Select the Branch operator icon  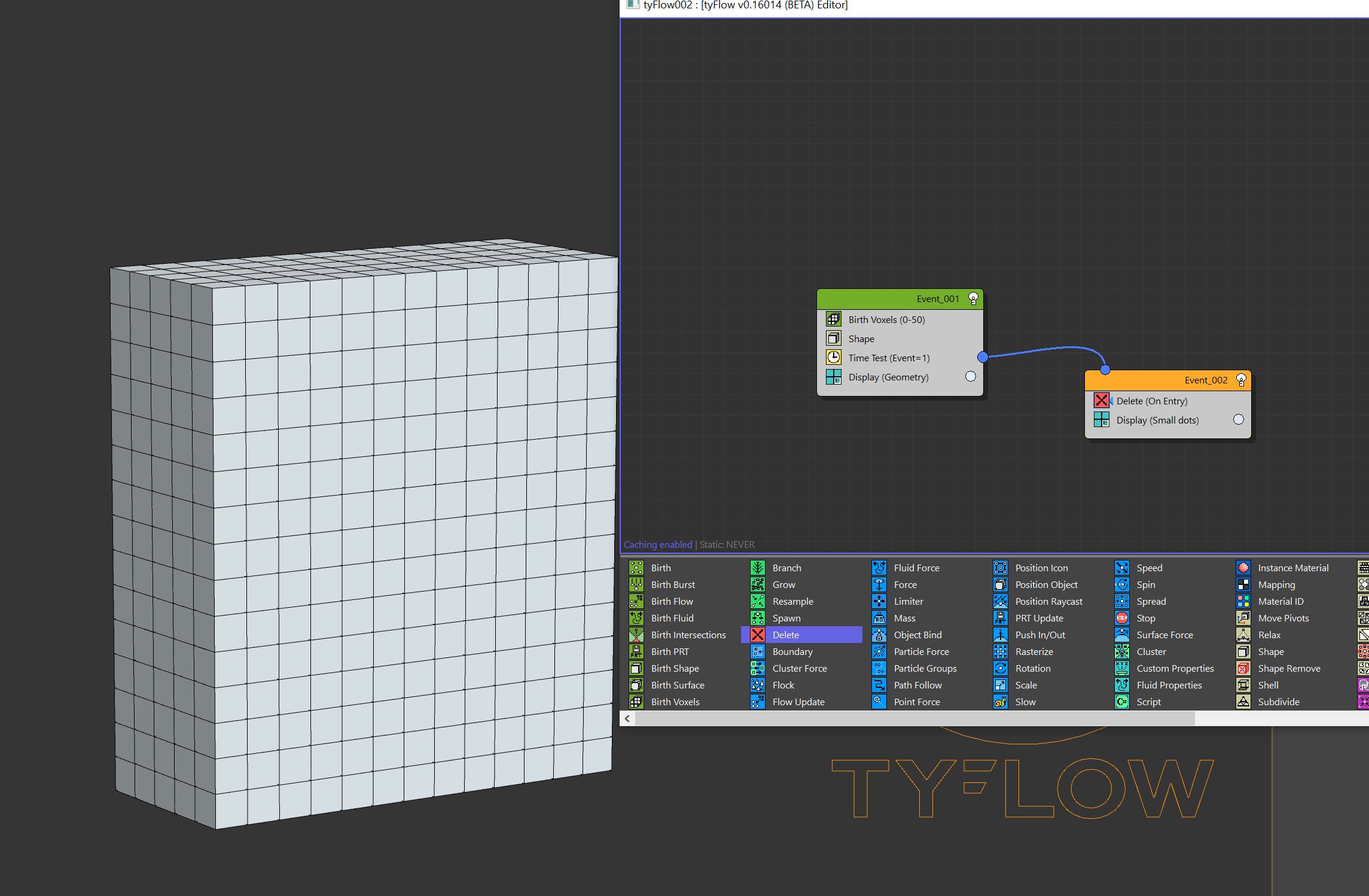click(758, 568)
